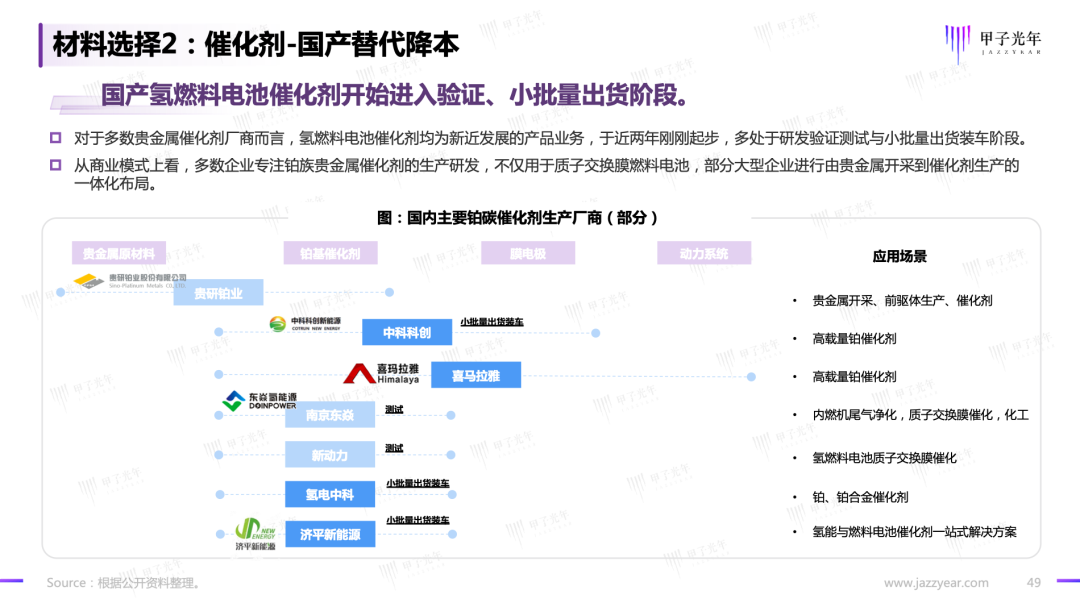The width and height of the screenshot is (1080, 607).
Task: Open the www.jazzyear.com link
Action: pyautogui.click(x=936, y=583)
